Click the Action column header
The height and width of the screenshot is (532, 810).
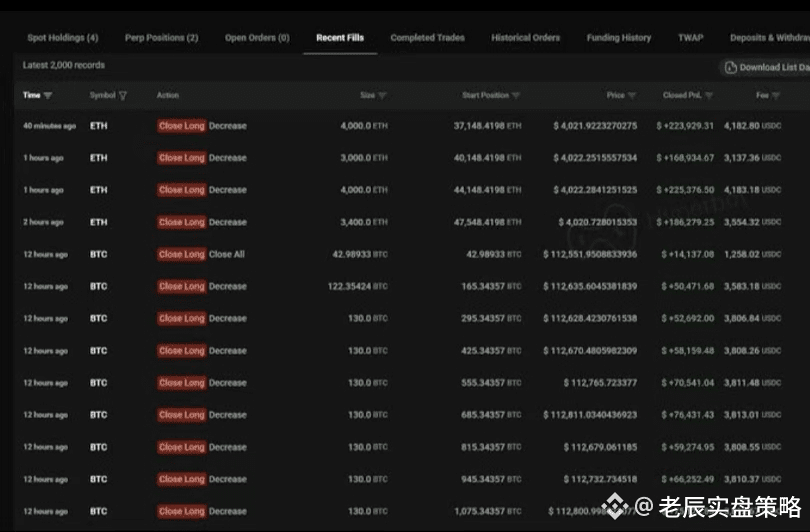[167, 95]
